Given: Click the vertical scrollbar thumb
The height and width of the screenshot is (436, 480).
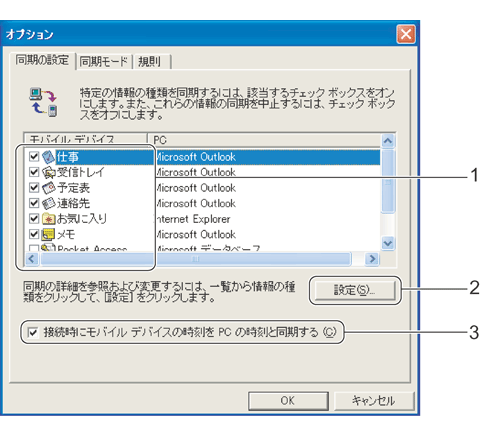Looking at the screenshot, I should click(x=388, y=181).
